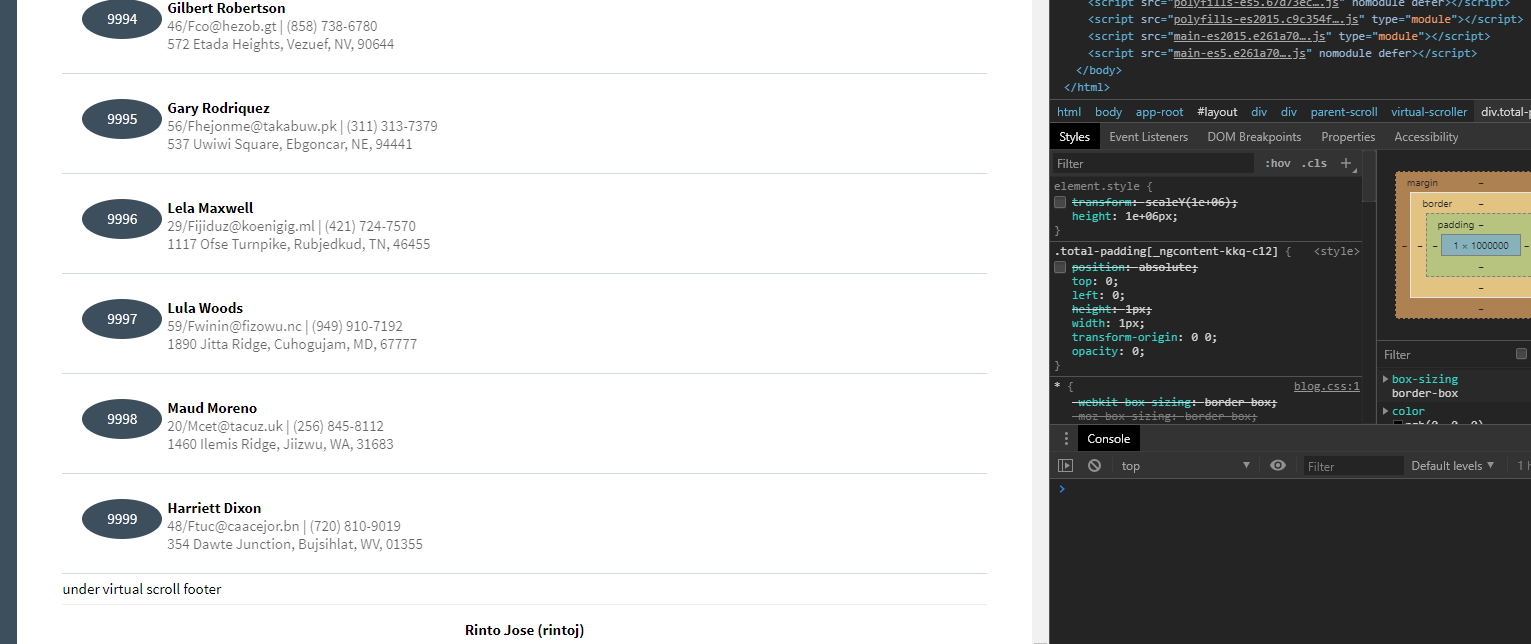Open the console sidebar toggle icon
1531x644 pixels.
[1065, 466]
